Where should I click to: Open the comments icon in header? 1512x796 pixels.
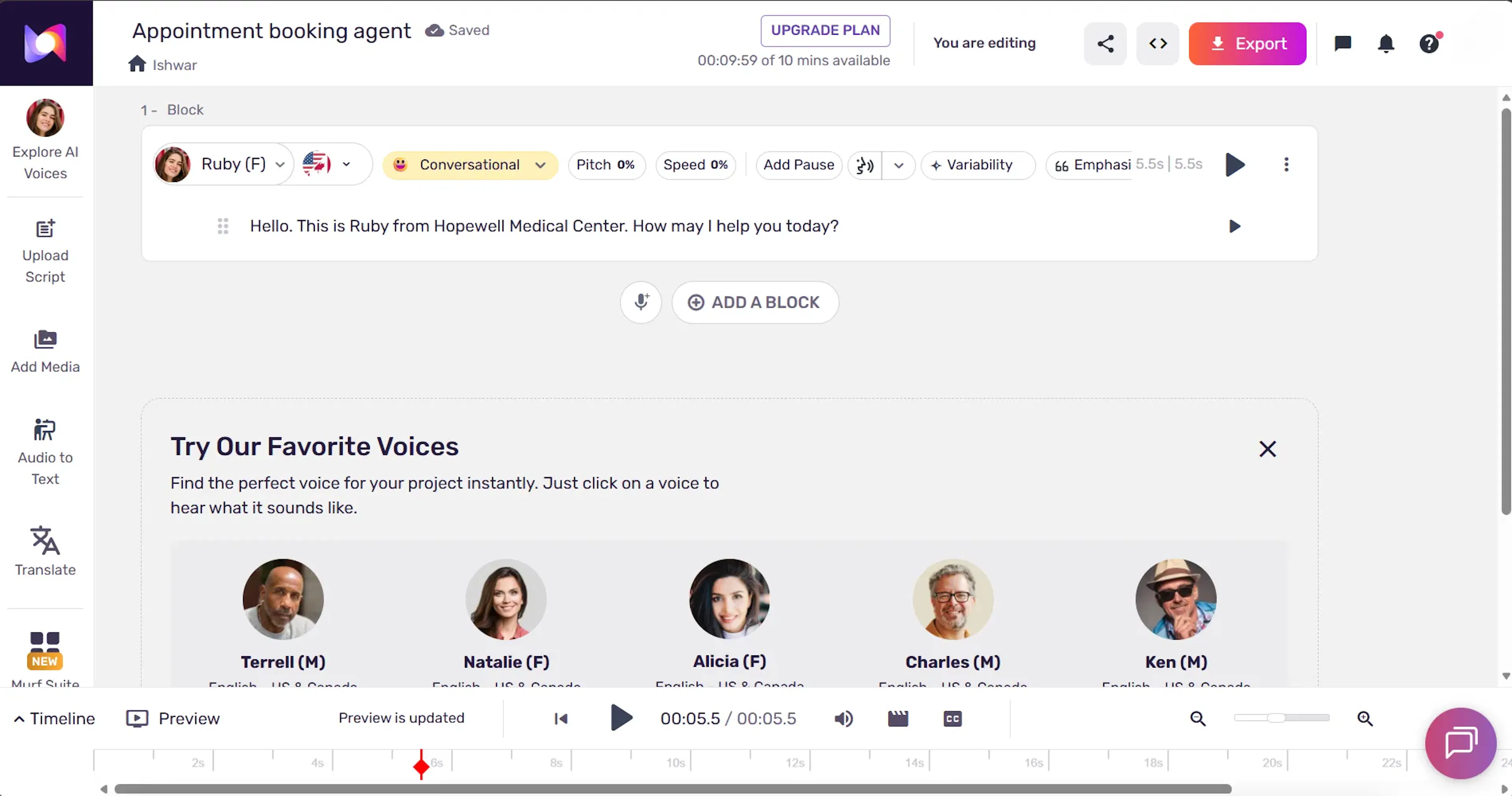pyautogui.click(x=1343, y=43)
